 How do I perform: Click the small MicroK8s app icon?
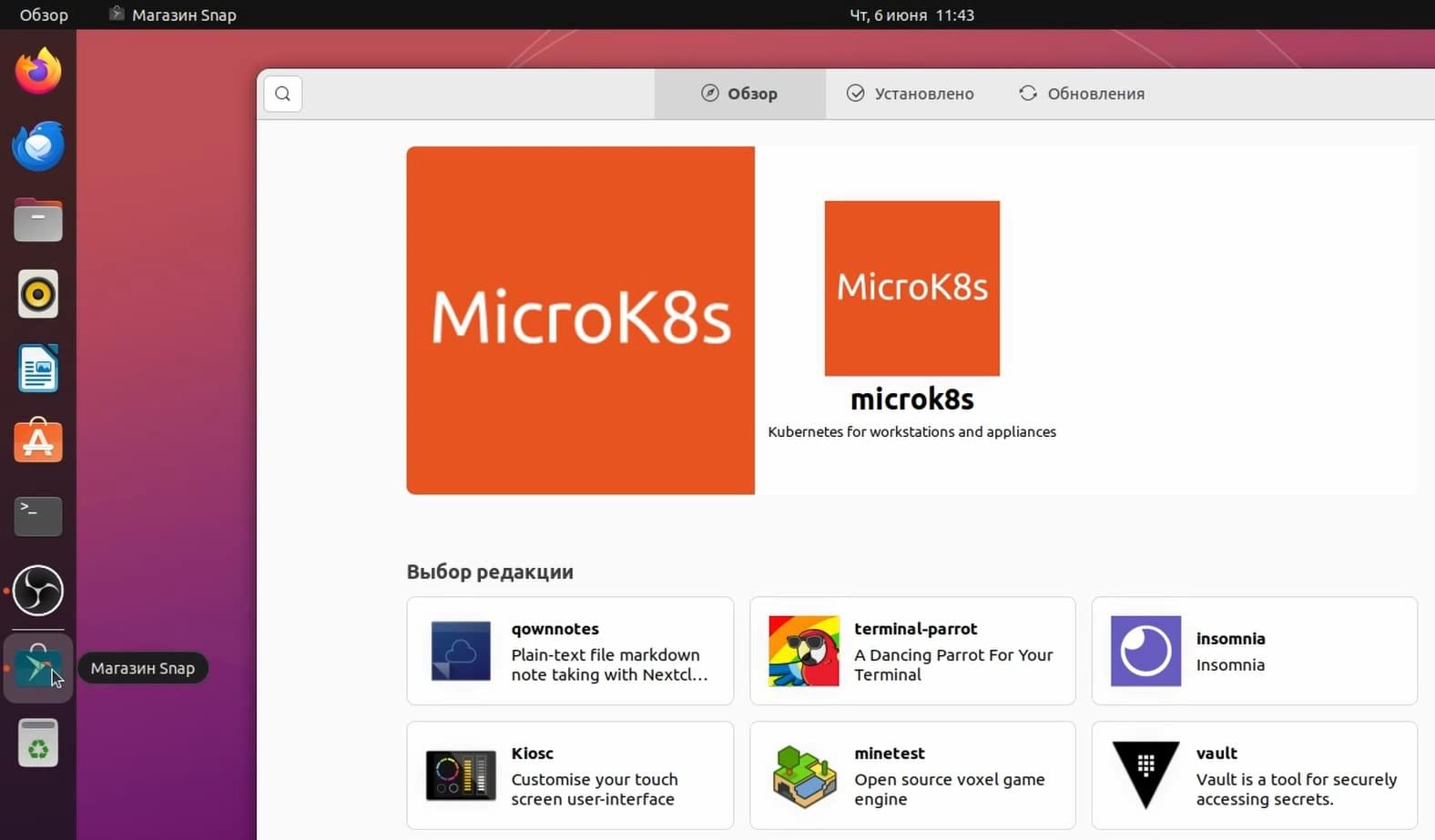[911, 288]
